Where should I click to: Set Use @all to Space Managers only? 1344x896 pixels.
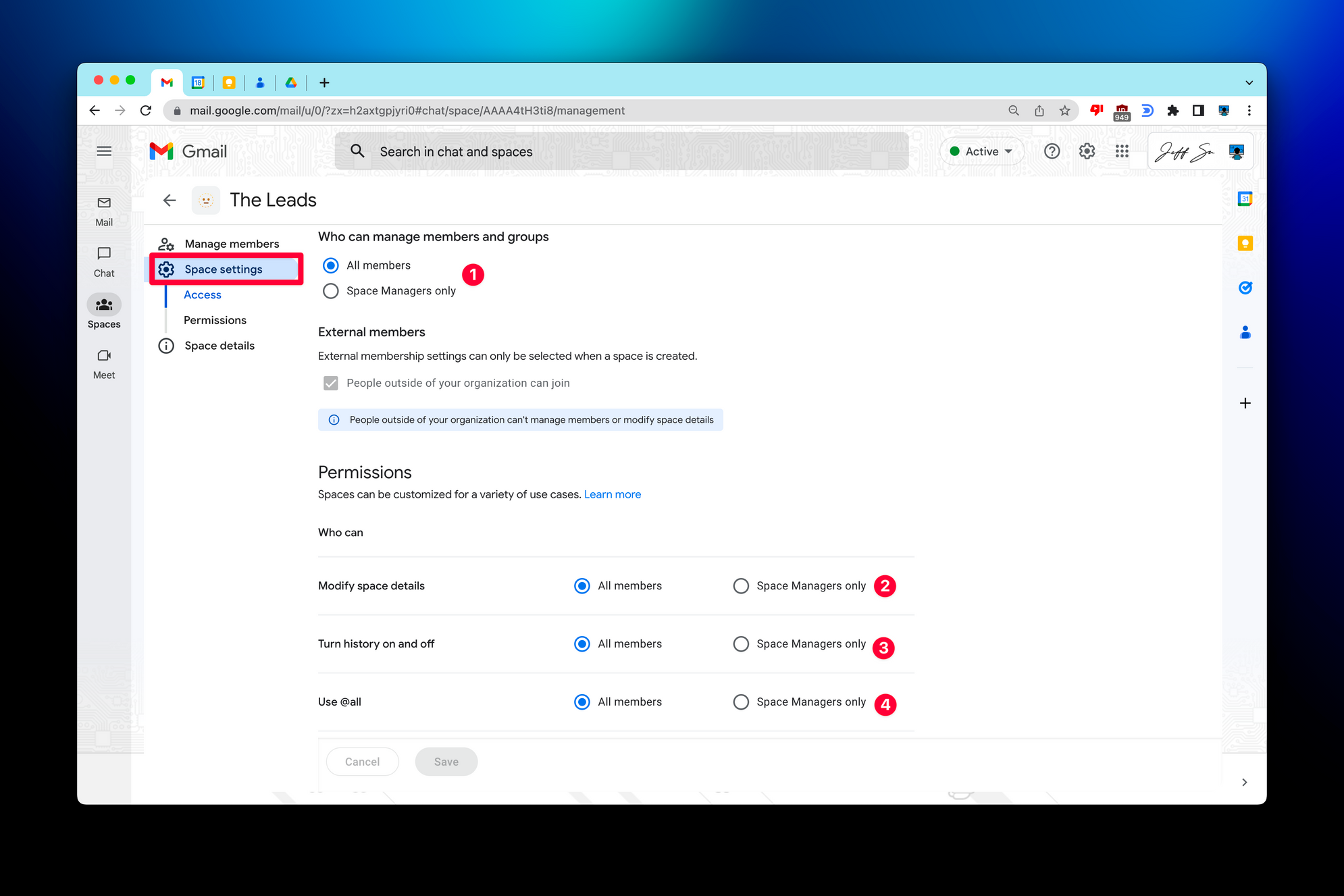(x=741, y=702)
